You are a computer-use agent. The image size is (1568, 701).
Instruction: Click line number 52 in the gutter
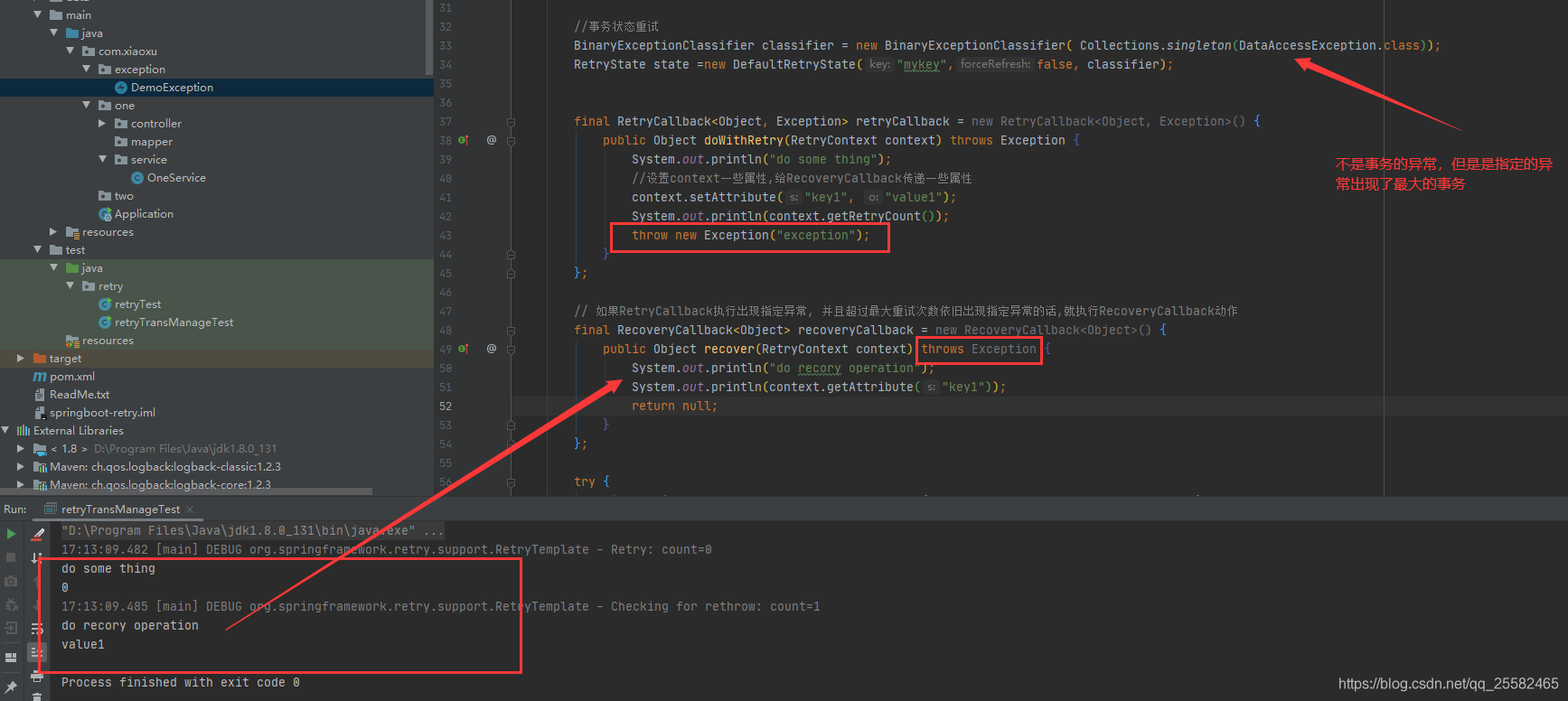click(x=446, y=406)
